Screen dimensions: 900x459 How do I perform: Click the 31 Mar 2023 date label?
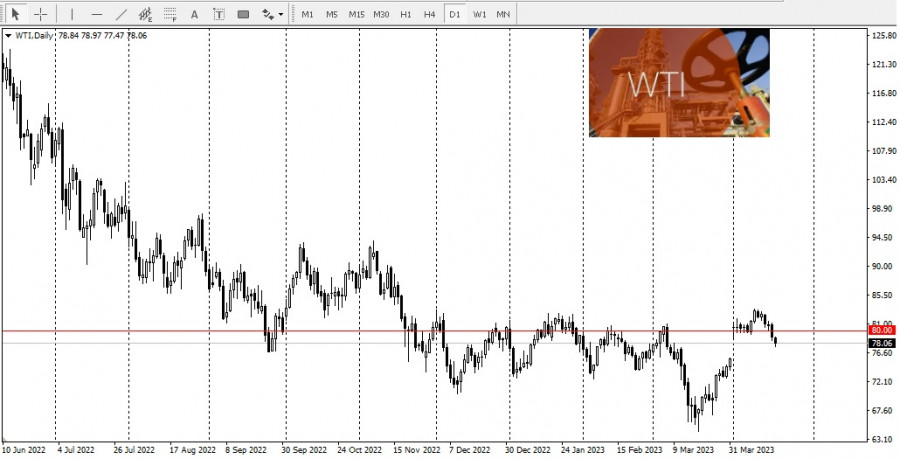click(x=752, y=450)
